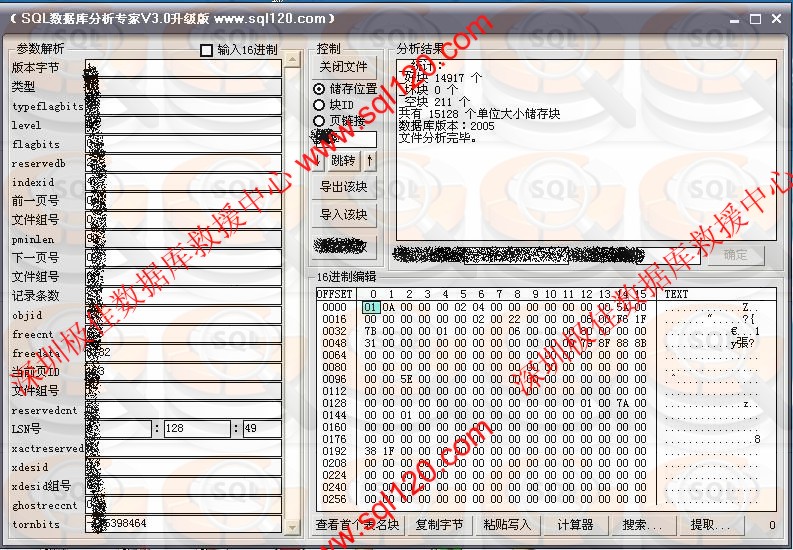Minimize the SQL数据库分析专家 window

734,19
